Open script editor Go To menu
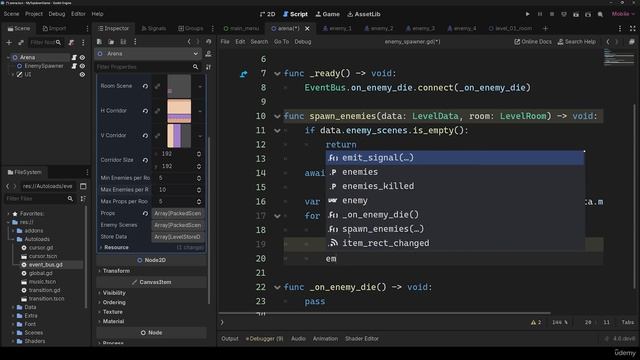Viewport: 640px width, 360px height. click(281, 42)
